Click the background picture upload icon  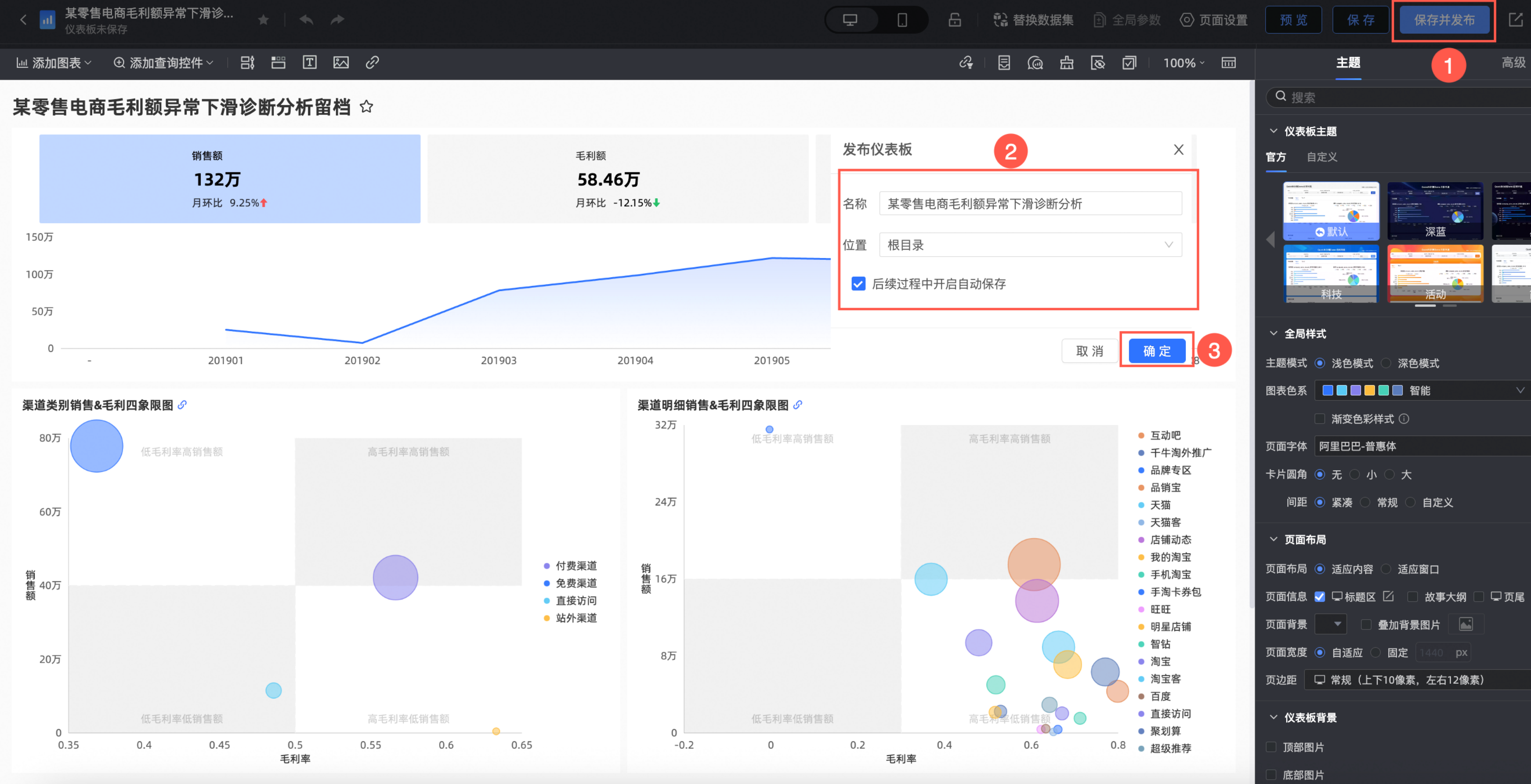click(1466, 624)
